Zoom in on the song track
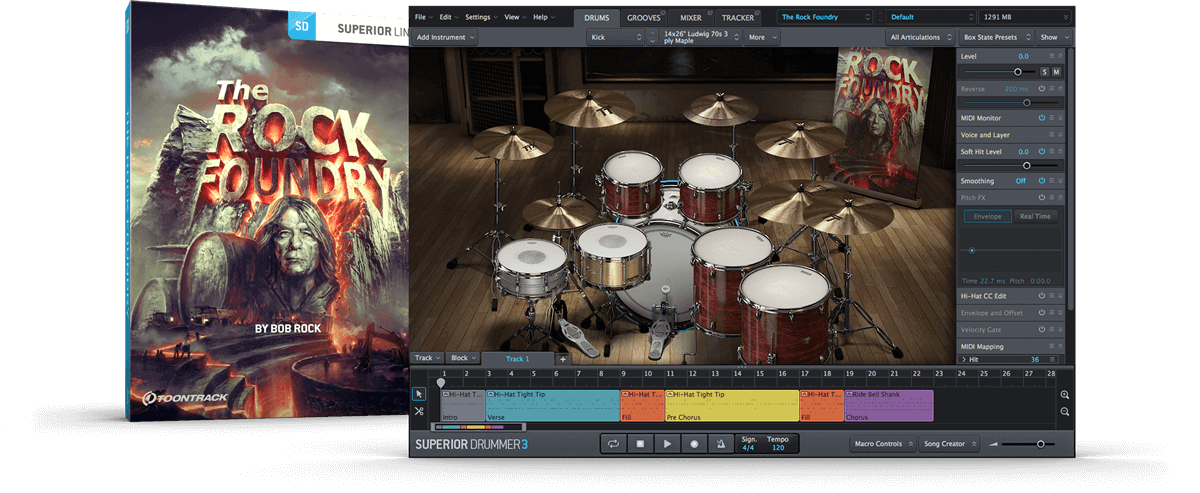 [x=1065, y=395]
